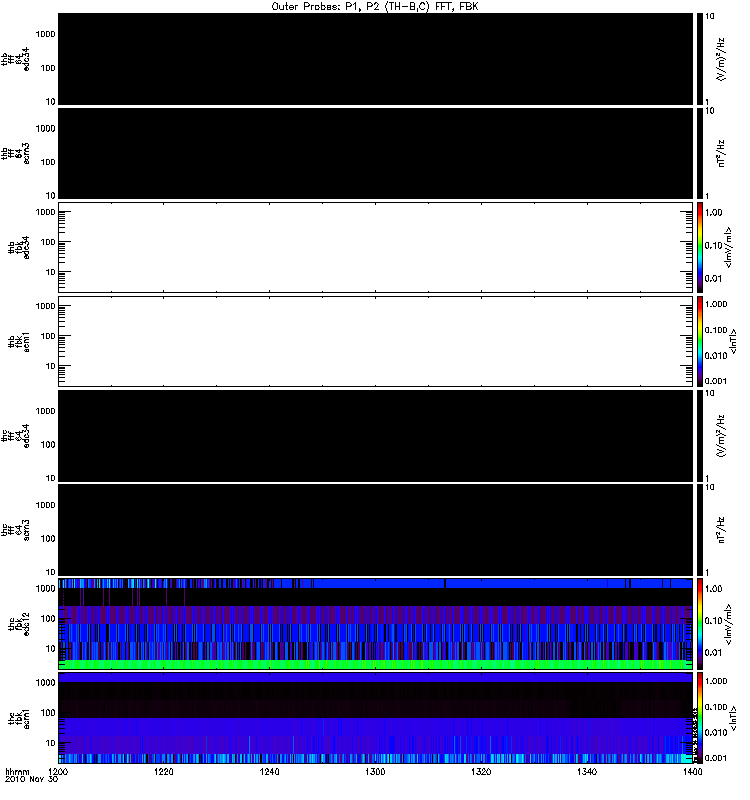Select the empty thb fbk scm1 plot panel
This screenshot has width=750, height=800.
coord(375,342)
